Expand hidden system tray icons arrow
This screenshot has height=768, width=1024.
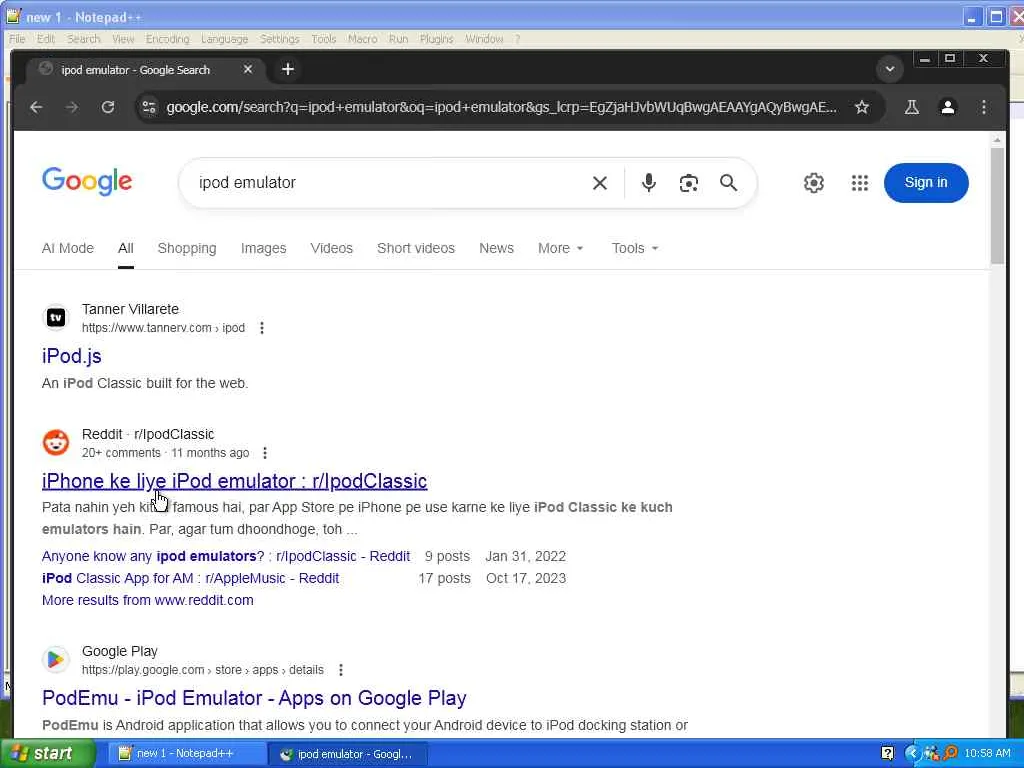pyautogui.click(x=910, y=754)
